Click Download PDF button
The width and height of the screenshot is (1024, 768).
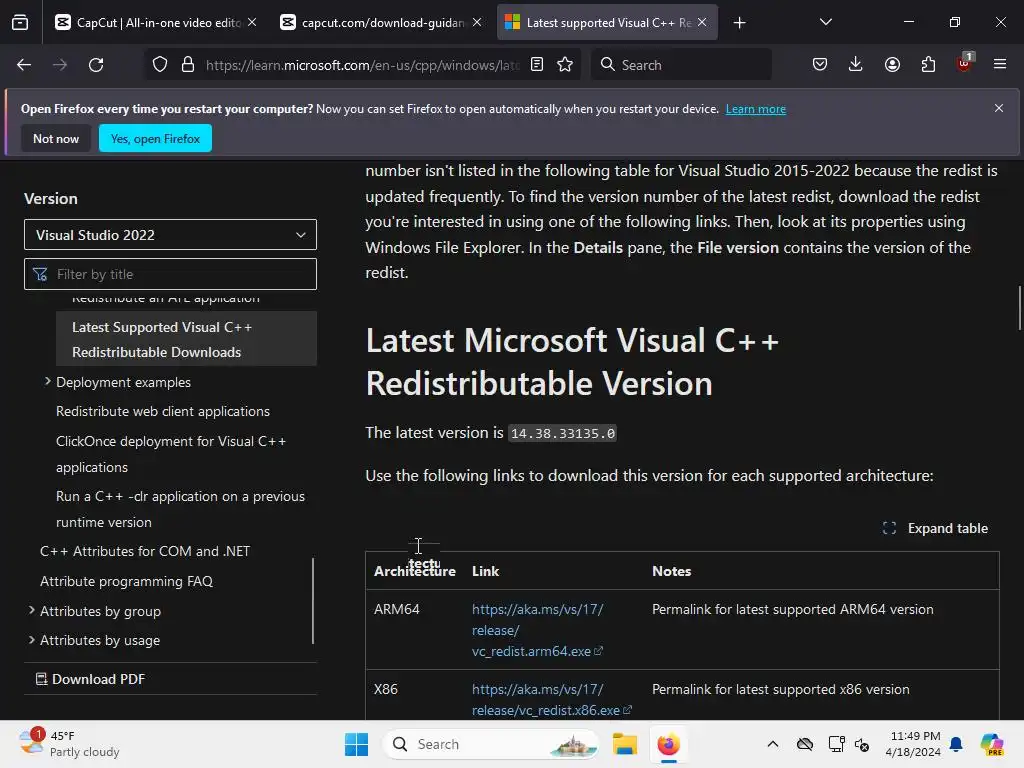(x=90, y=679)
